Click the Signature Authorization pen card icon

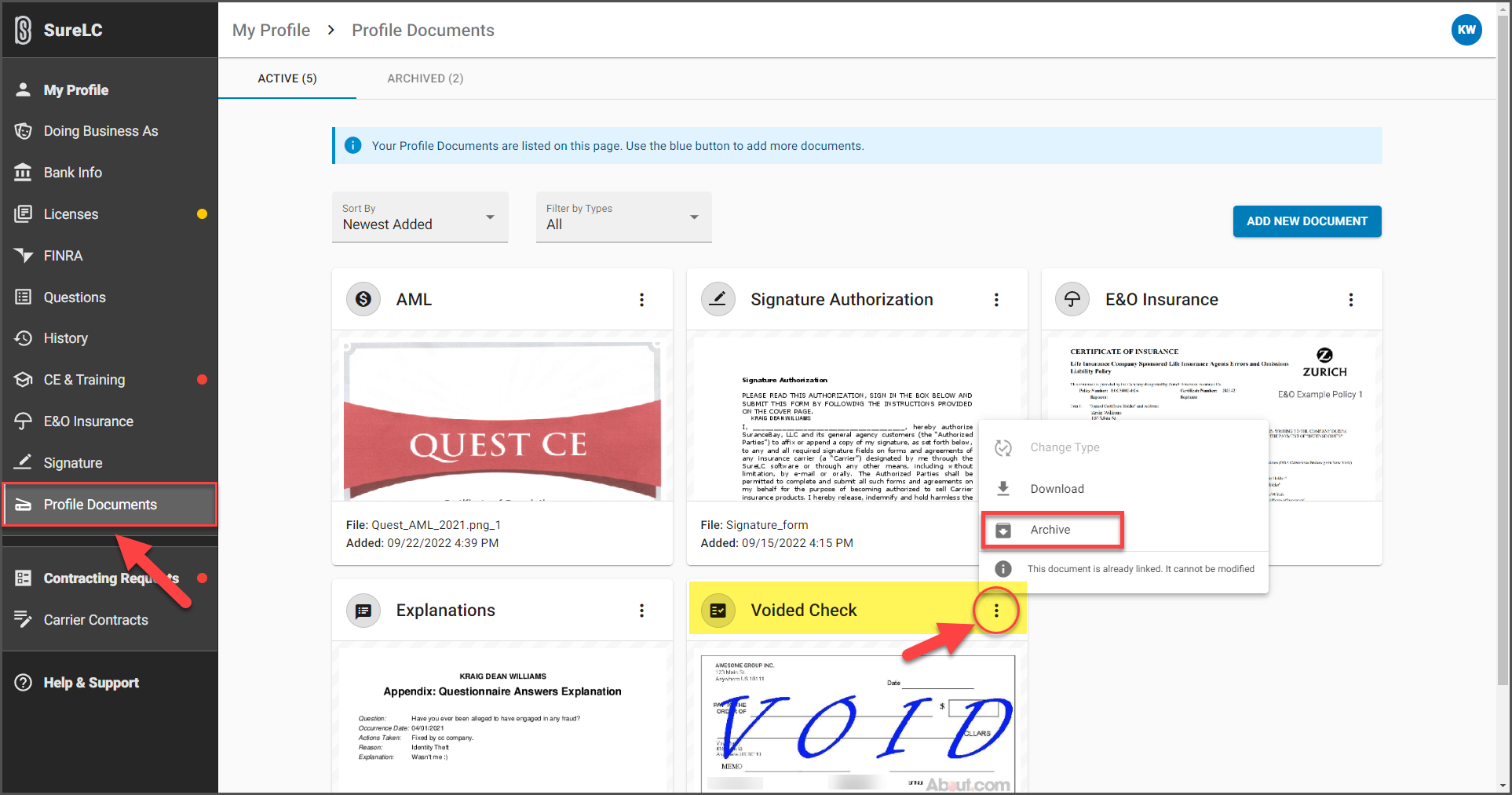[x=718, y=299]
